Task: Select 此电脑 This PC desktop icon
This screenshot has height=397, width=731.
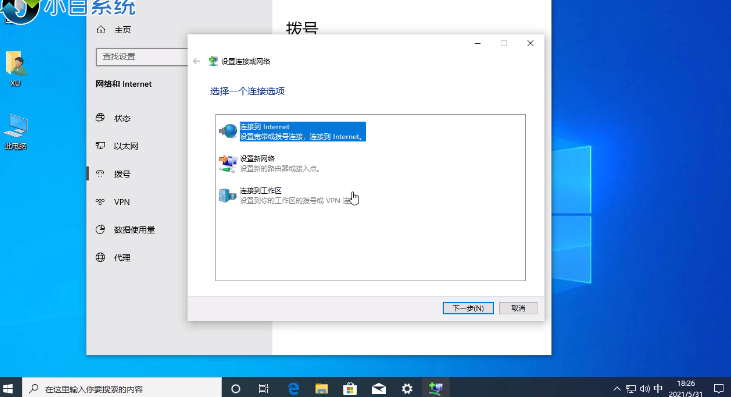Action: (15, 132)
